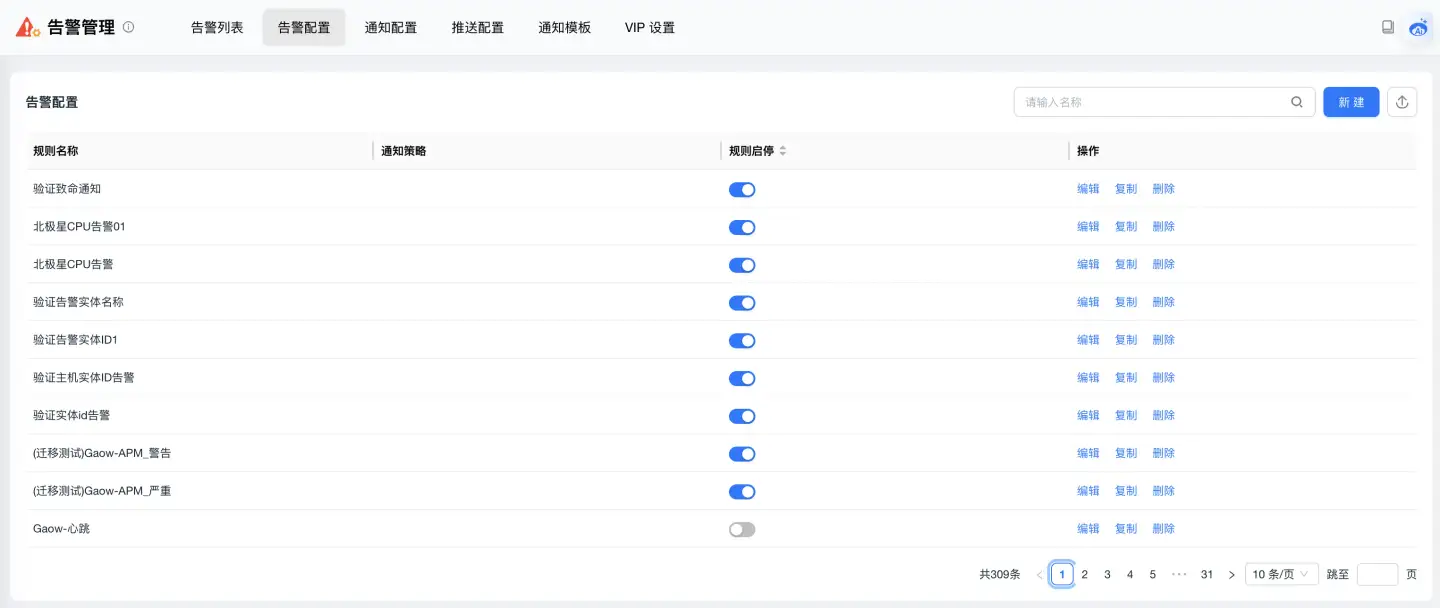Click the 新建 button
The image size is (1440, 608).
point(1351,101)
